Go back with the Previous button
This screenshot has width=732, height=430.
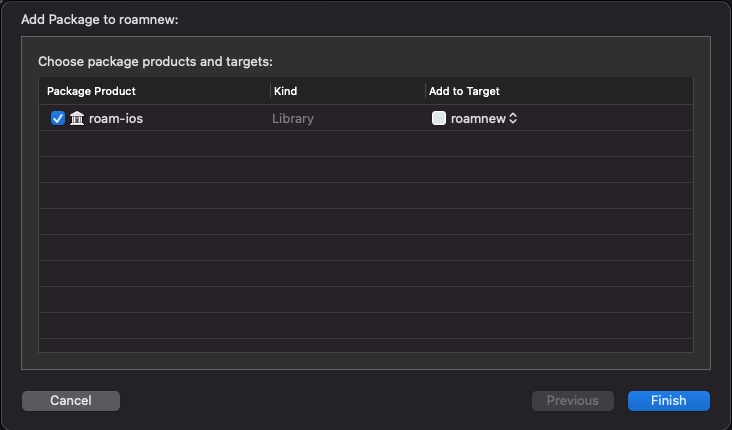(573, 401)
